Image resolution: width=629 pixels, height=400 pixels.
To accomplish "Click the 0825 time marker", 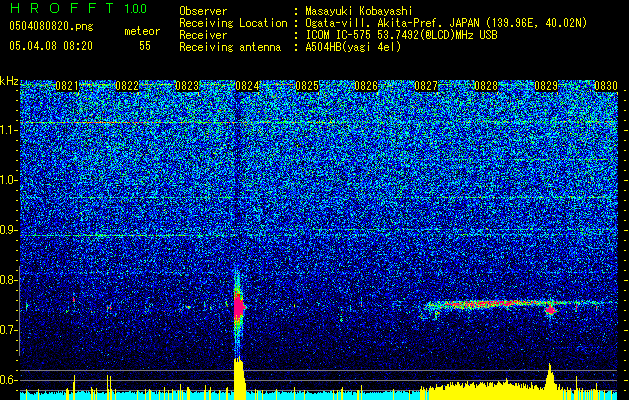I will (x=307, y=86).
